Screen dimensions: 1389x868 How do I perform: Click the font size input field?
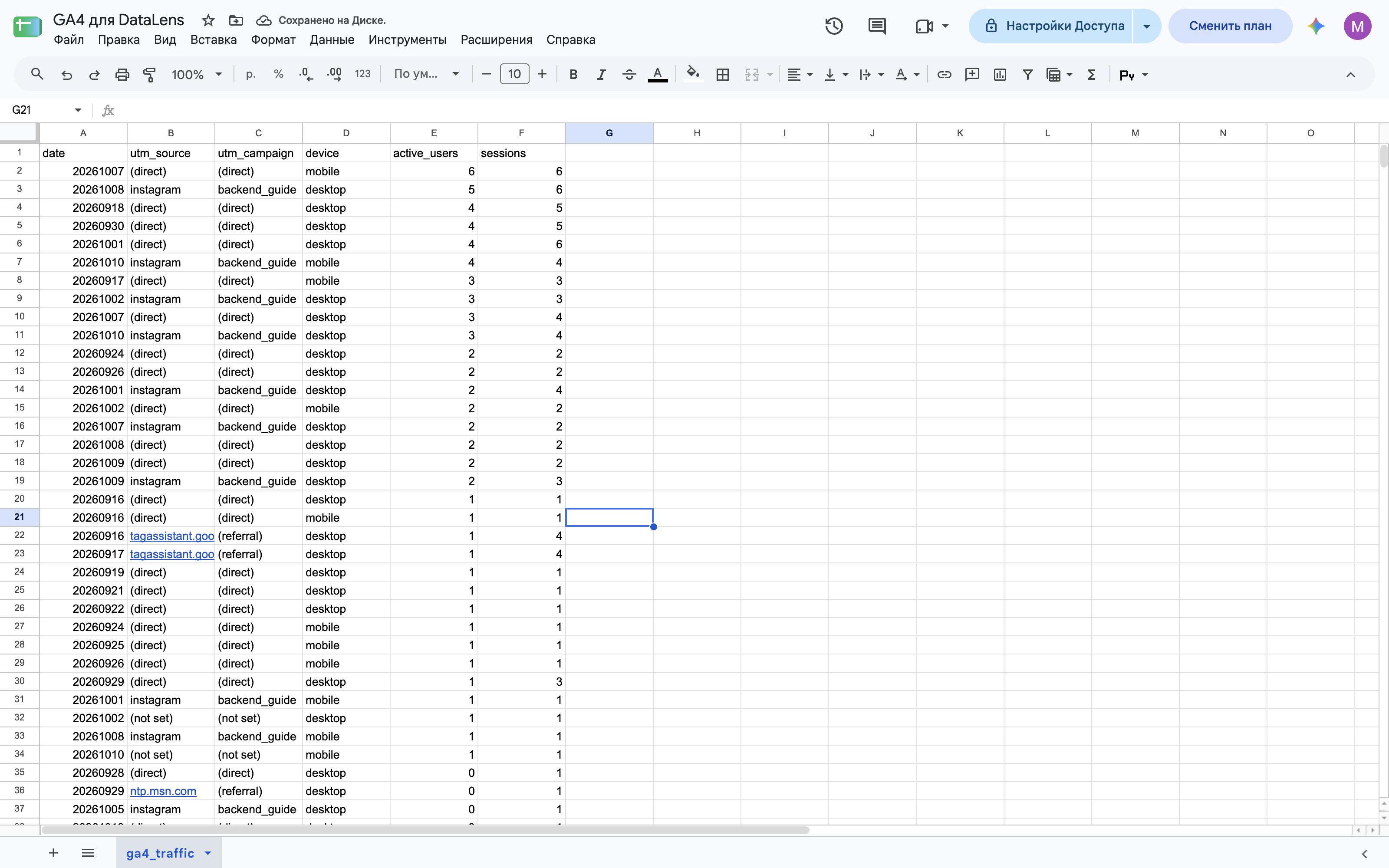[514, 74]
